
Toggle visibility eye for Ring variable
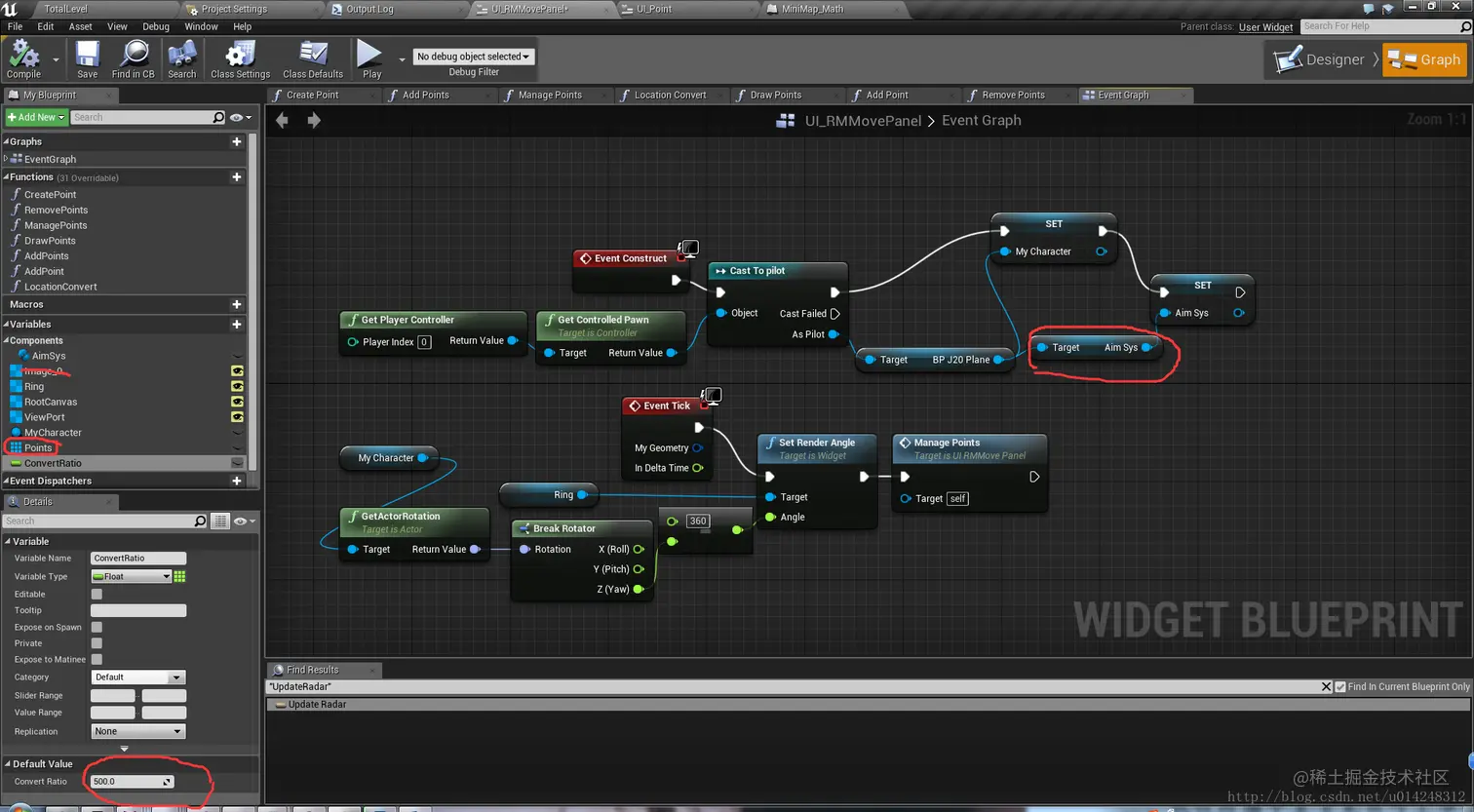[x=237, y=386]
